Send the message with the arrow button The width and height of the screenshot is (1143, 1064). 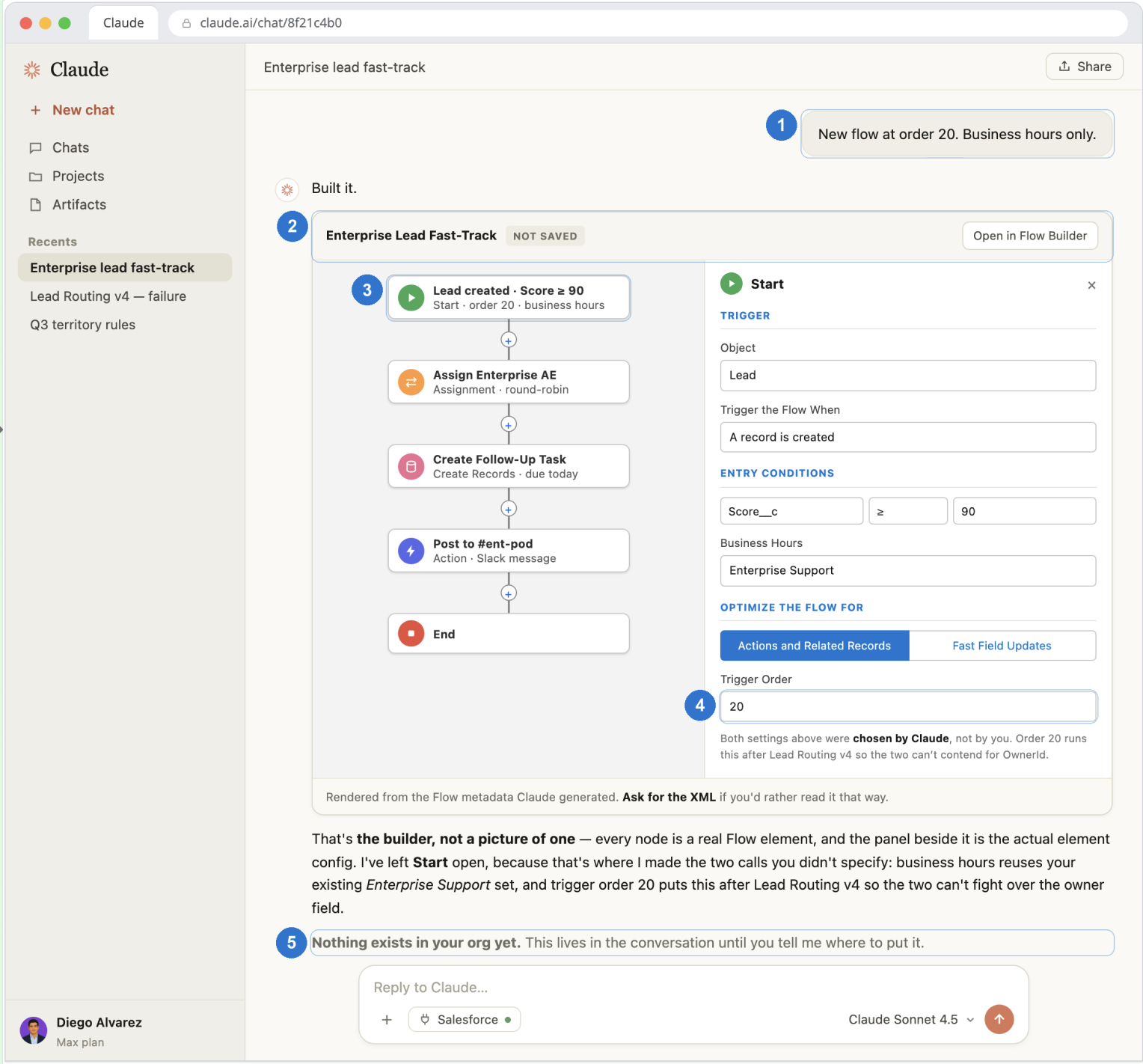tap(999, 1019)
